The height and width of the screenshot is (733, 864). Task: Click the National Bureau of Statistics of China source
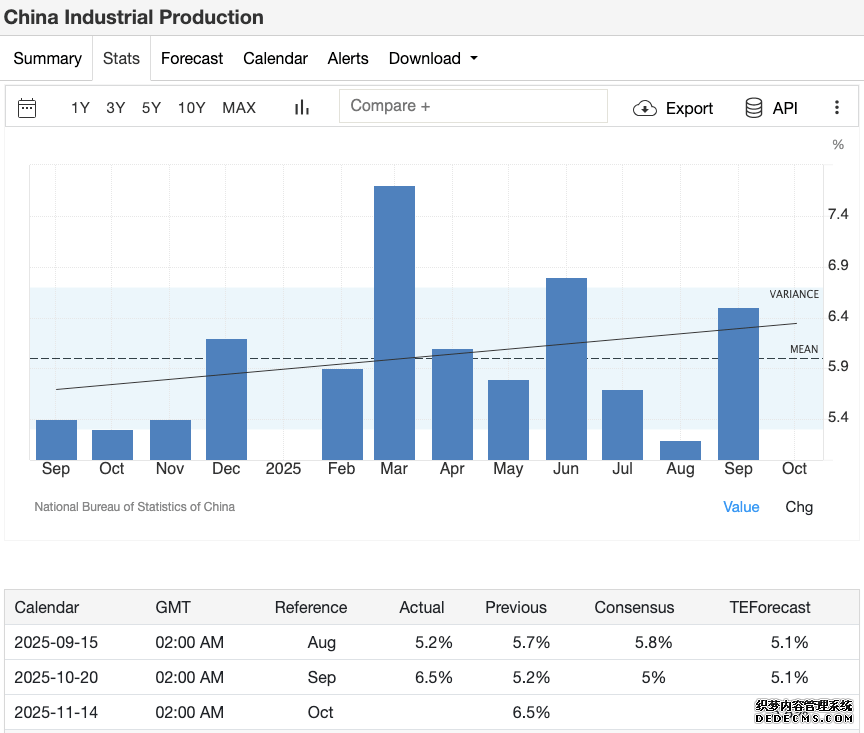pos(134,506)
